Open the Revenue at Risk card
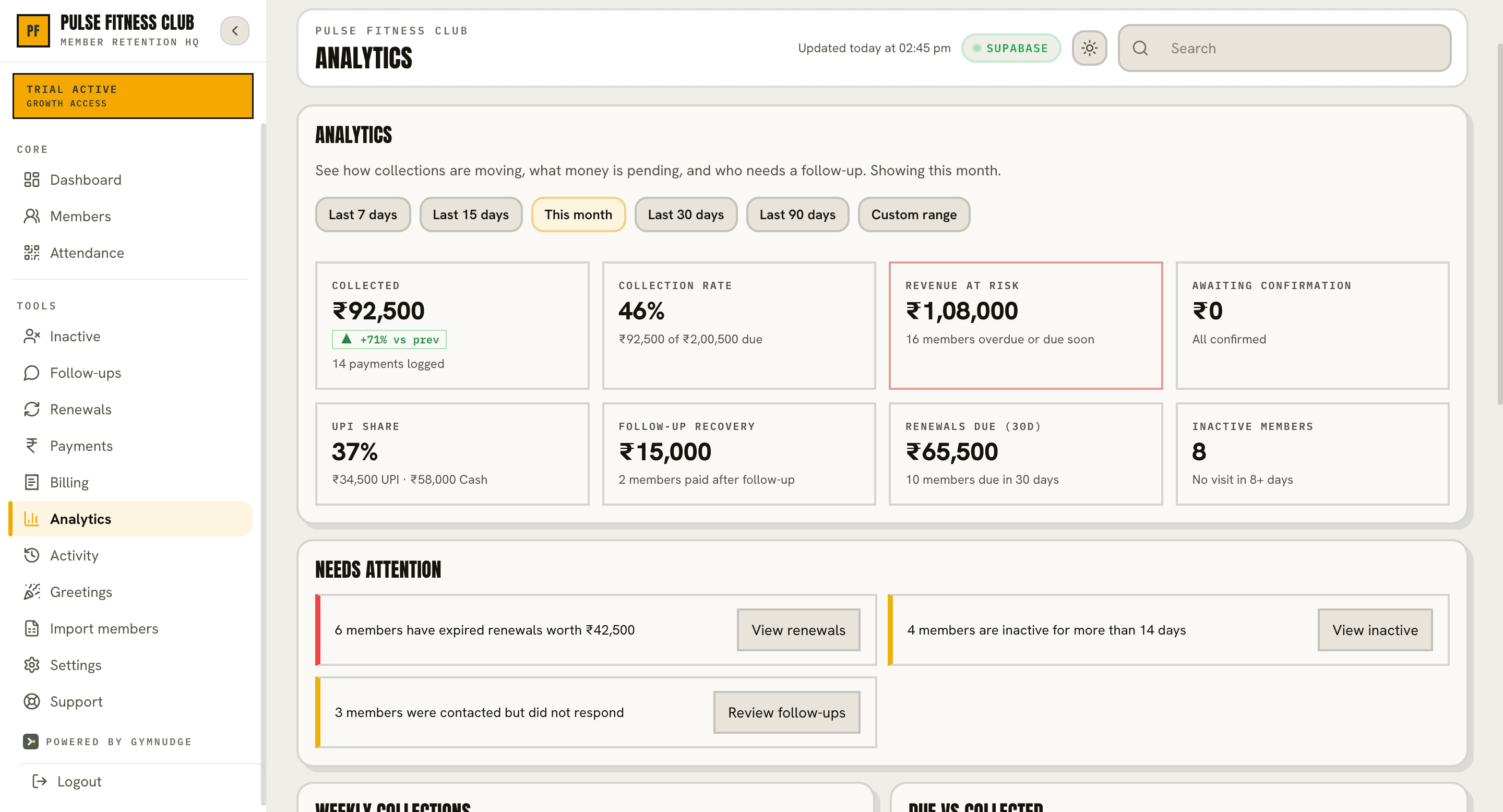1503x812 pixels. (1025, 326)
